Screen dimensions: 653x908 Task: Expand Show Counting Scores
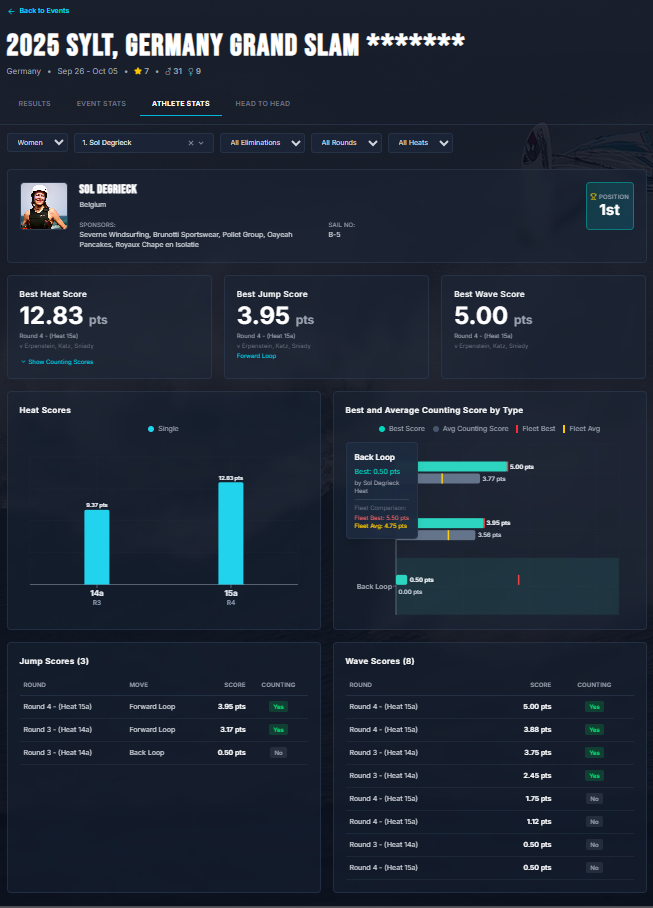pyautogui.click(x=57, y=362)
